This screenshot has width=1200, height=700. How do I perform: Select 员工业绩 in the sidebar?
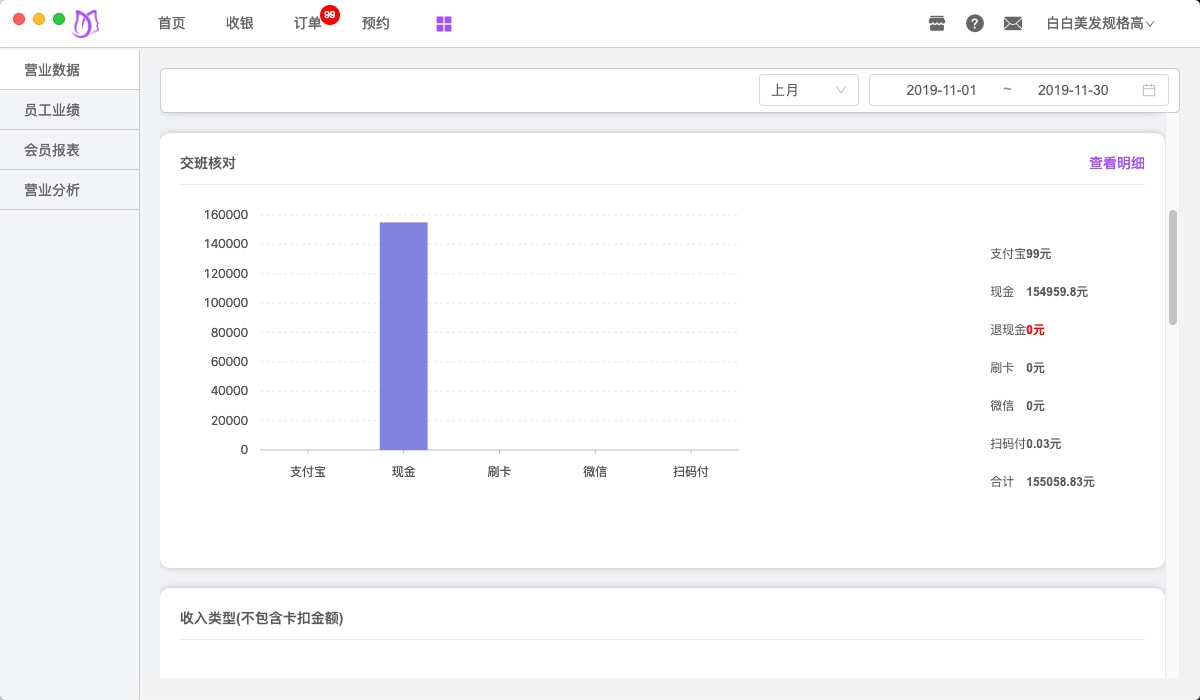(x=52, y=110)
